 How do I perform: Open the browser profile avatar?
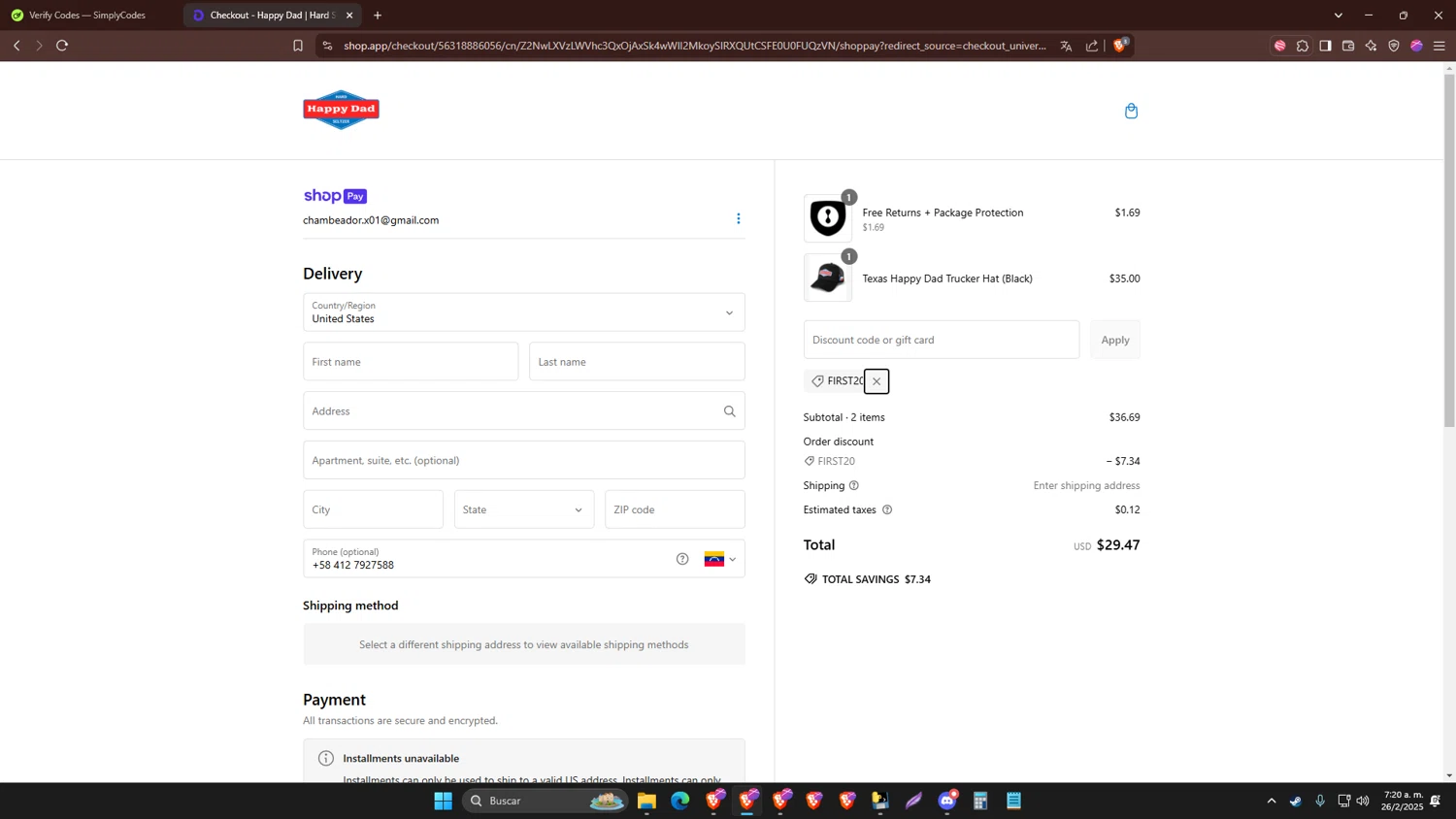tap(1416, 46)
